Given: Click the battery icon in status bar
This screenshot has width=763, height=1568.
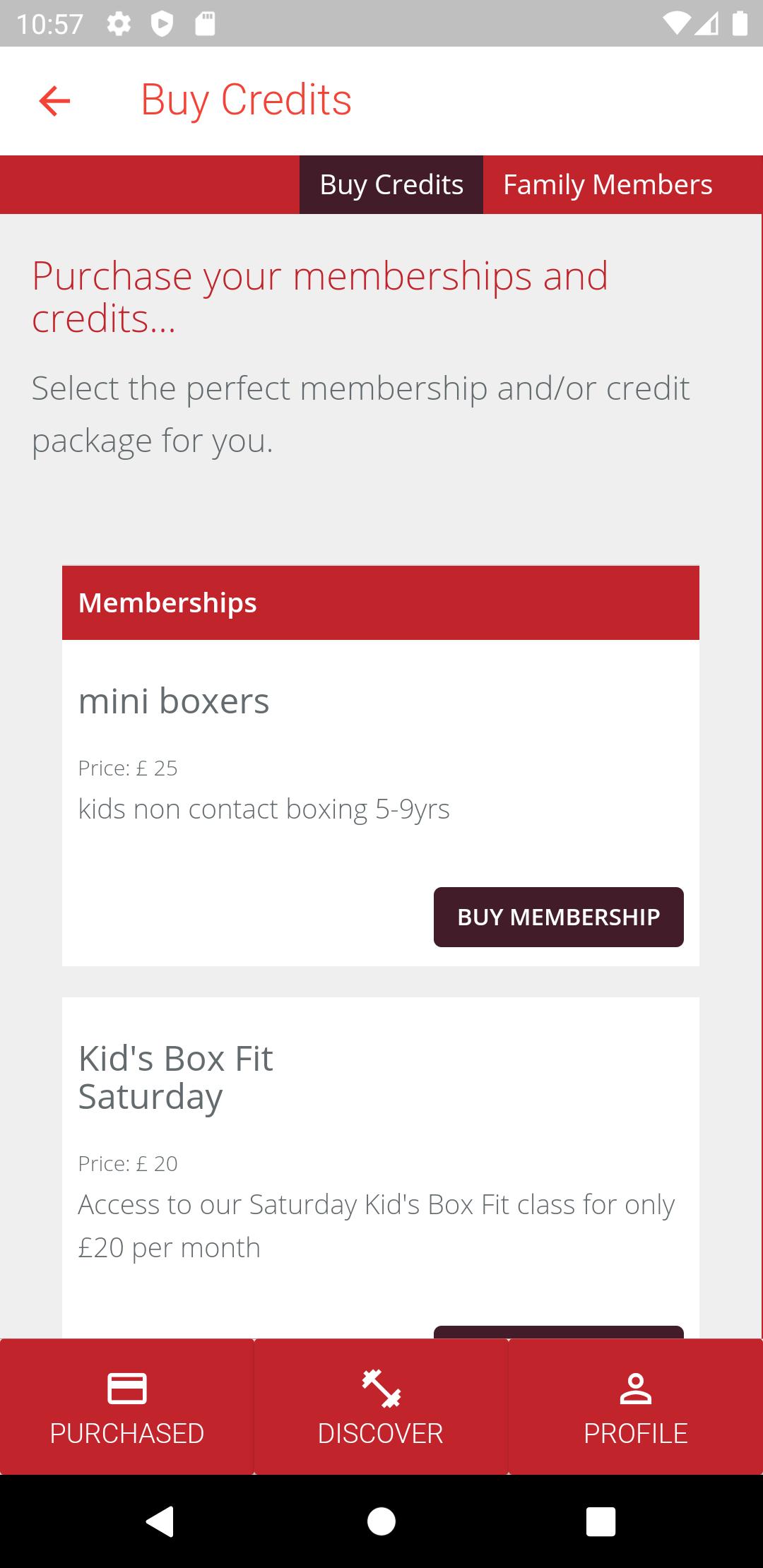Looking at the screenshot, I should click(x=740, y=24).
